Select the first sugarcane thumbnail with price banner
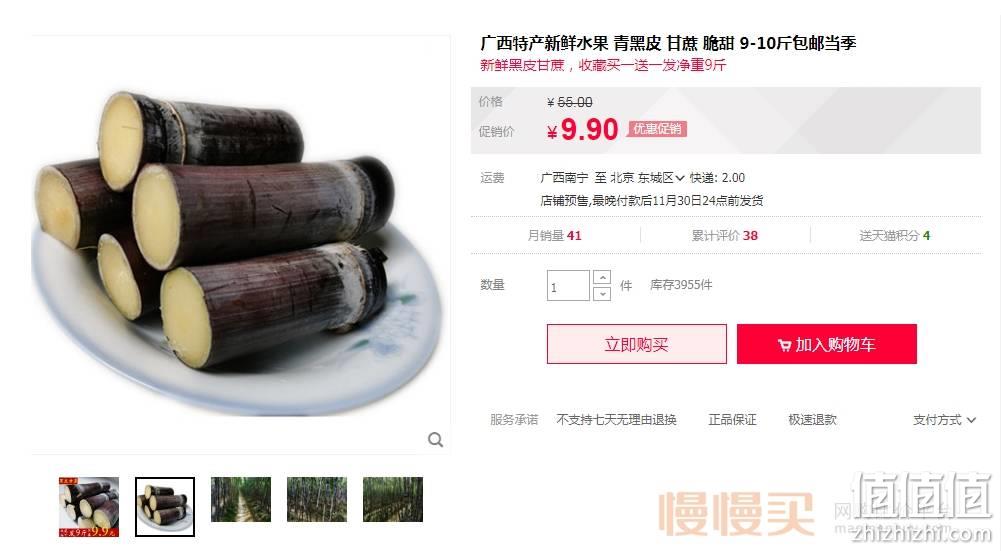The height and width of the screenshot is (551, 1001). point(89,506)
